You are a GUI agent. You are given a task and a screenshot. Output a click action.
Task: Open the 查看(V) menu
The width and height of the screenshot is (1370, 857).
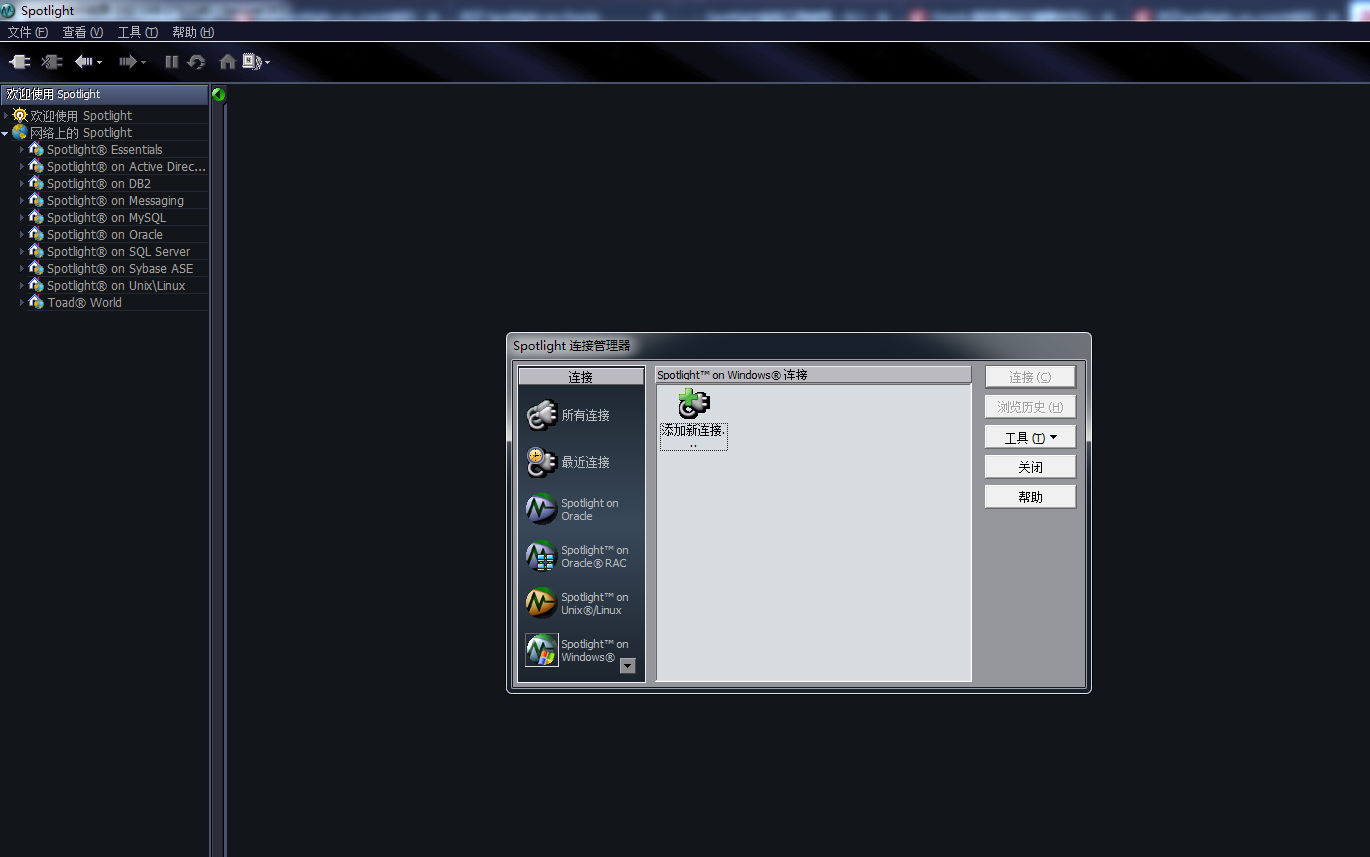pyautogui.click(x=82, y=32)
